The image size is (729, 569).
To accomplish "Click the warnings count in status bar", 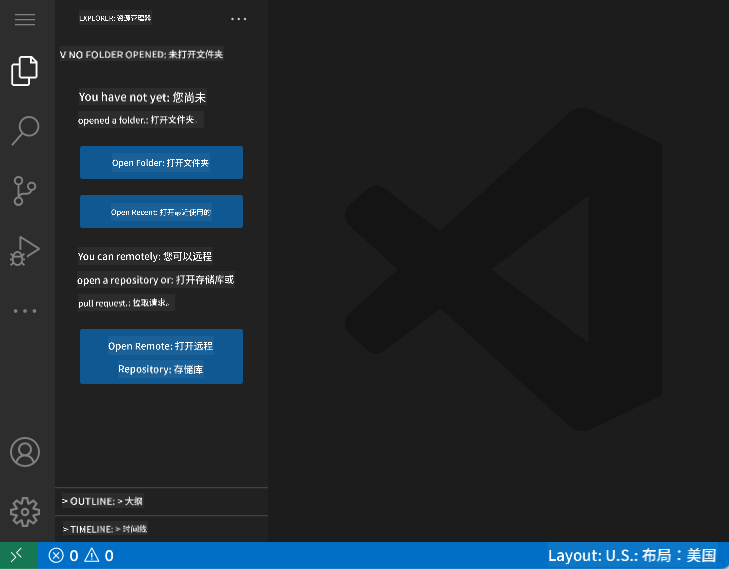I will click(99, 555).
